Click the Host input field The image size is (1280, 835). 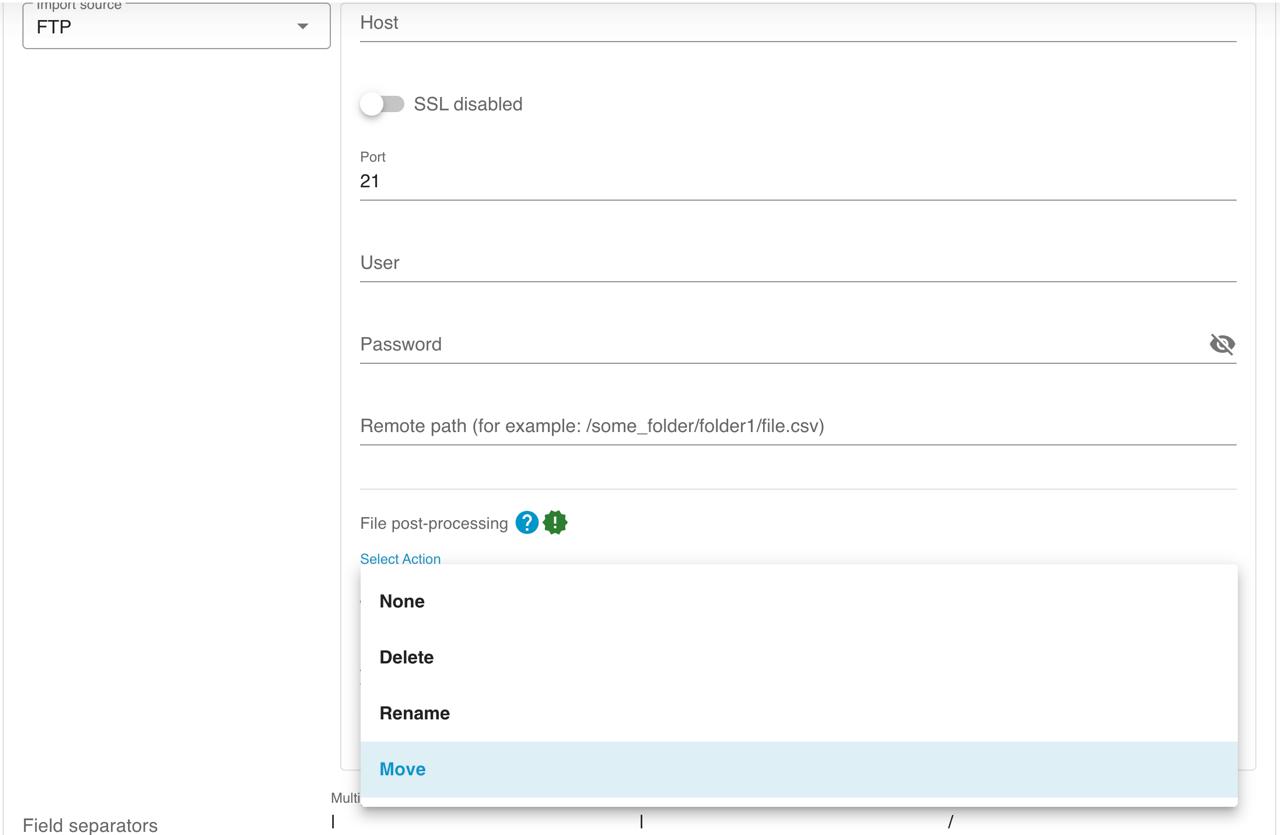[700, 25]
